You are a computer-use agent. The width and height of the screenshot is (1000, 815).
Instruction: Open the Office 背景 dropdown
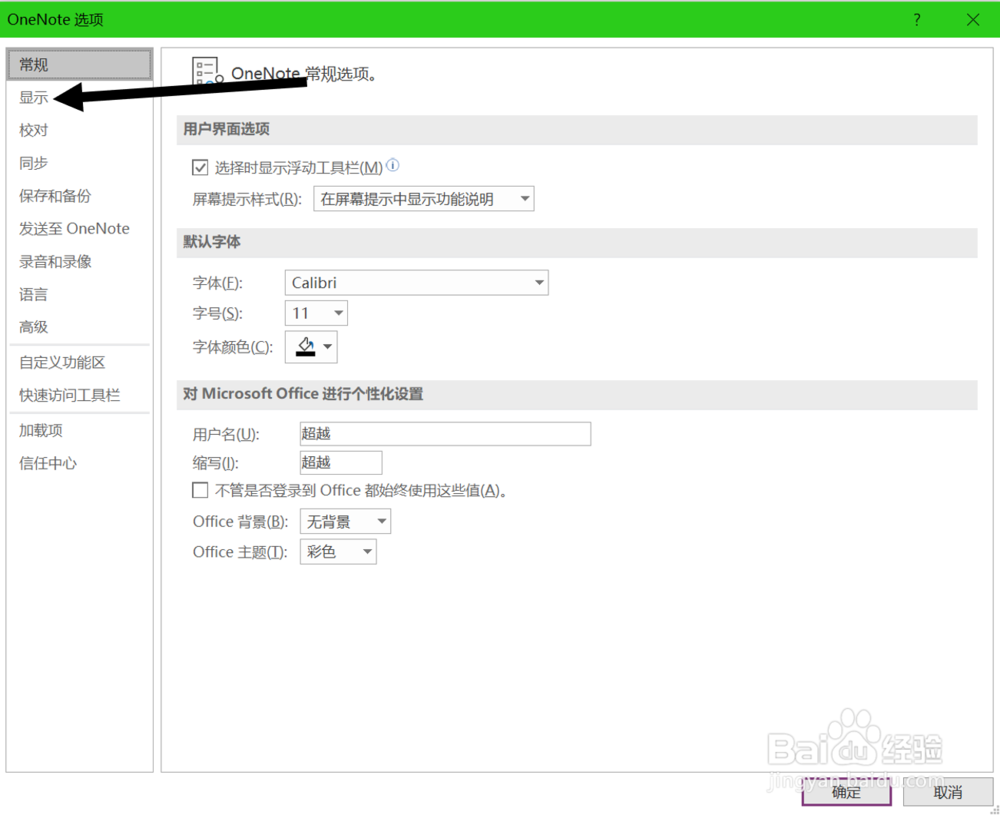345,522
